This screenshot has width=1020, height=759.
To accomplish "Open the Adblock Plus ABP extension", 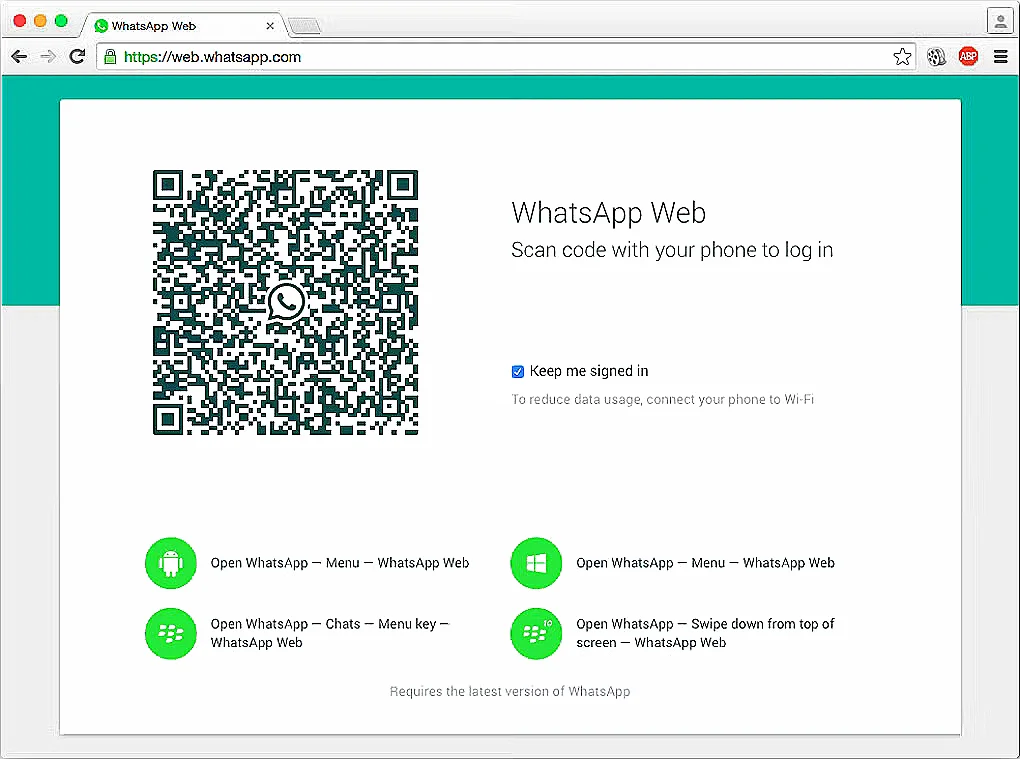I will [x=969, y=57].
